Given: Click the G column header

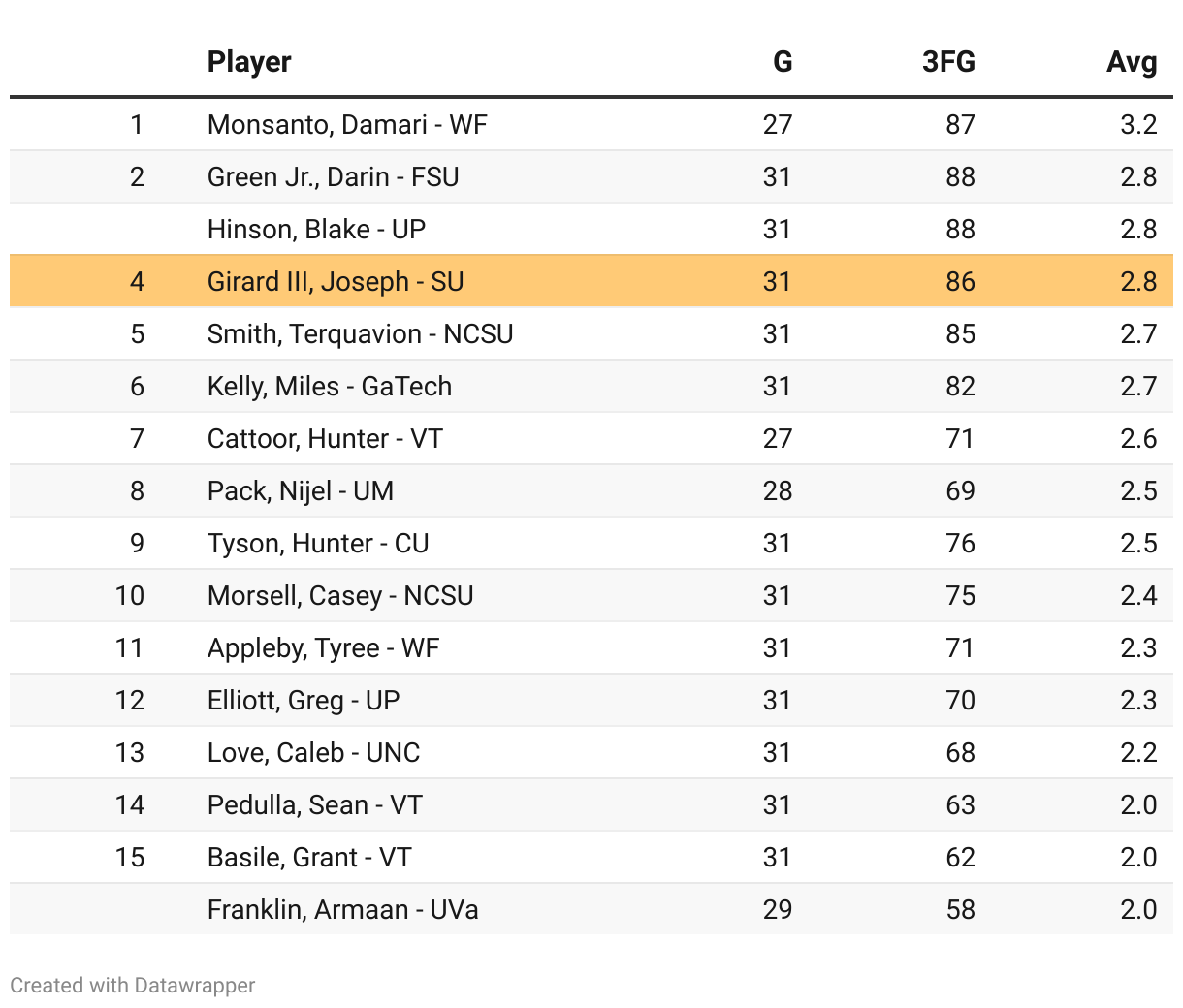Looking at the screenshot, I should 783,62.
